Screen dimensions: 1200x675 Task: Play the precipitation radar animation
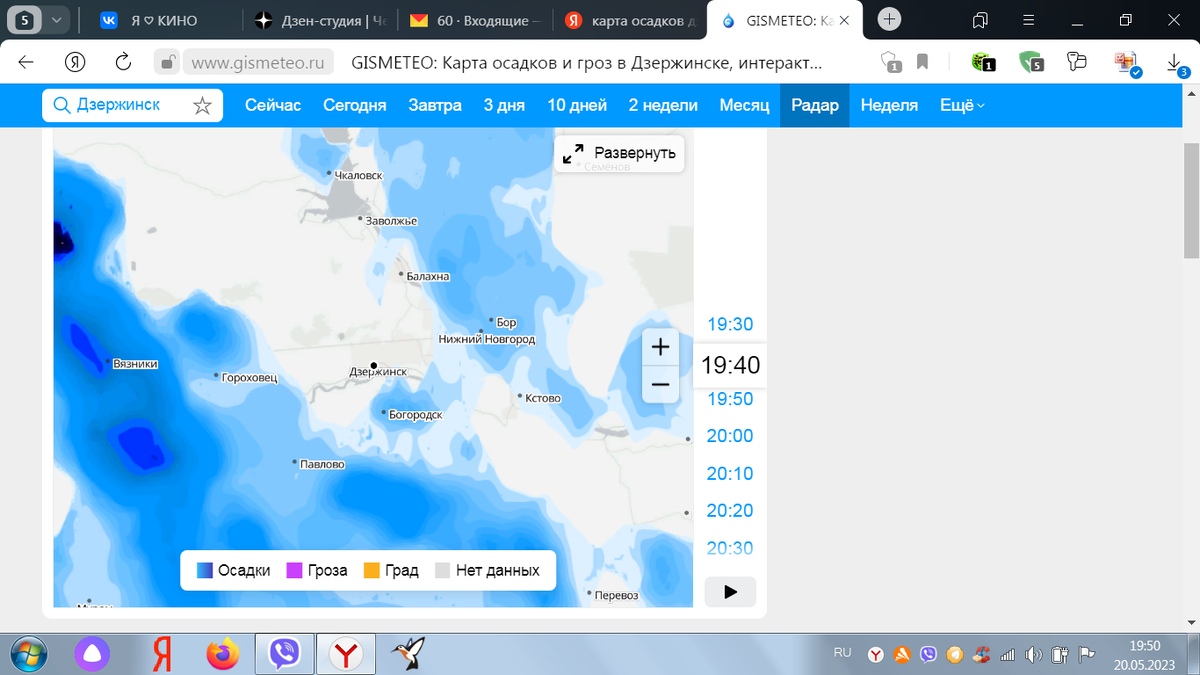coord(730,592)
